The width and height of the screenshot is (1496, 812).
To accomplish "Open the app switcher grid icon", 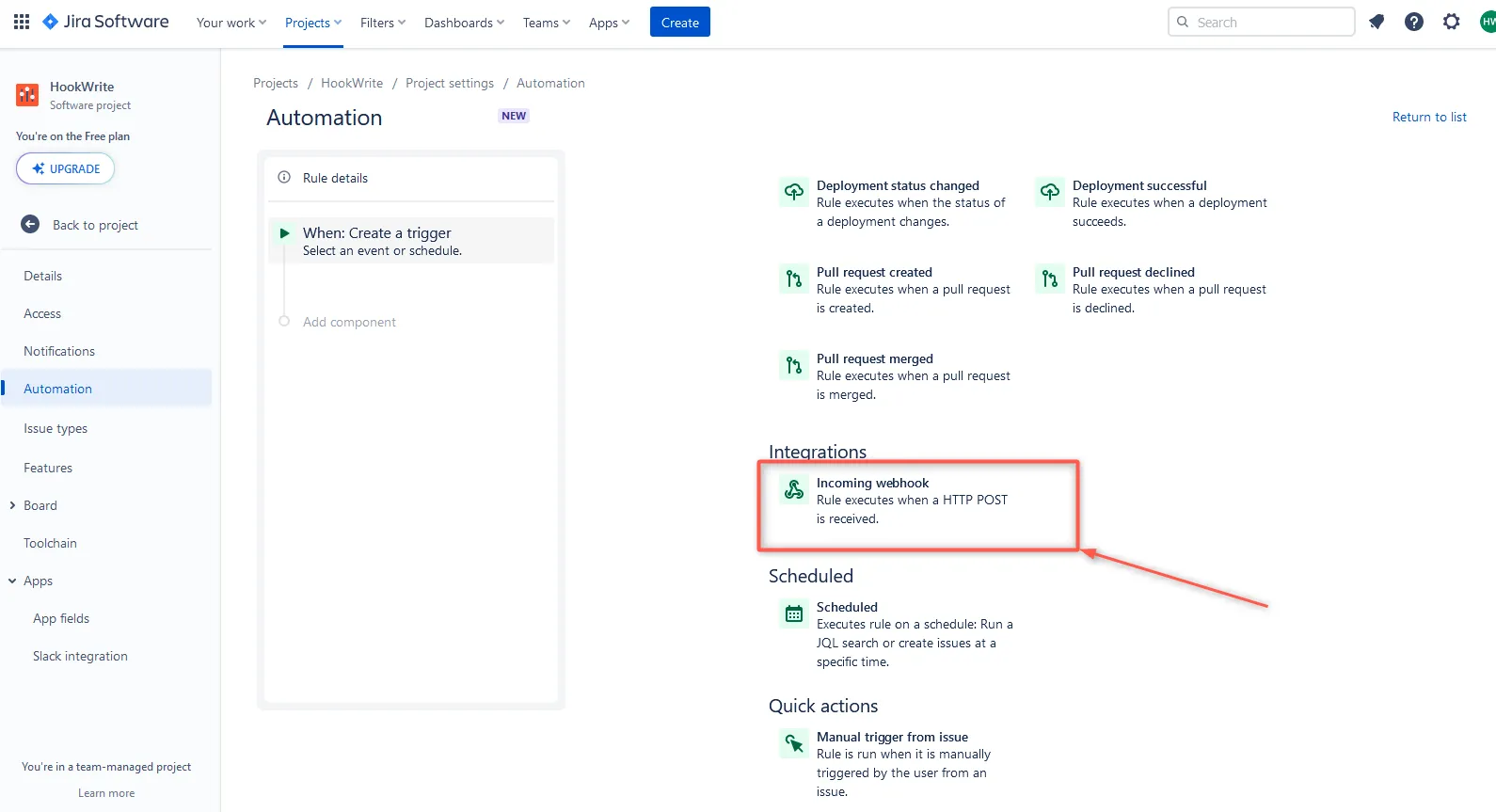I will tap(22, 22).
